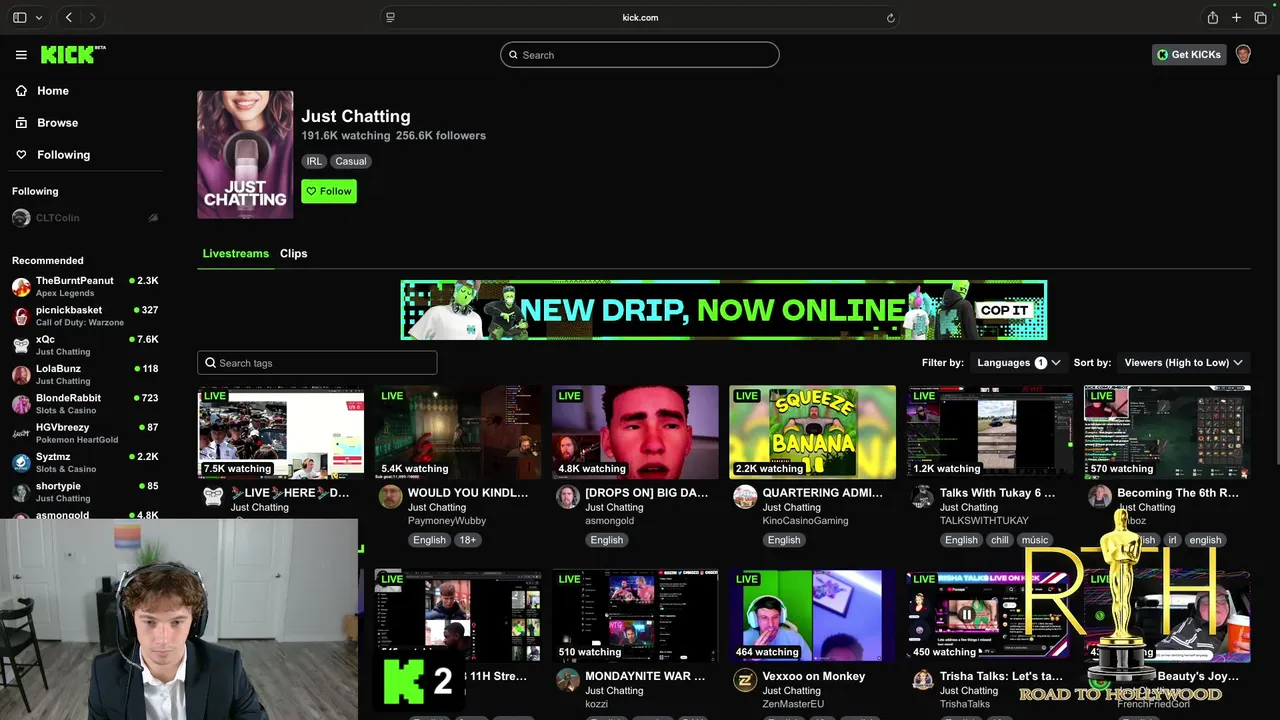Open Syztmz recommended channel
The image size is (1280, 720).
85,462
